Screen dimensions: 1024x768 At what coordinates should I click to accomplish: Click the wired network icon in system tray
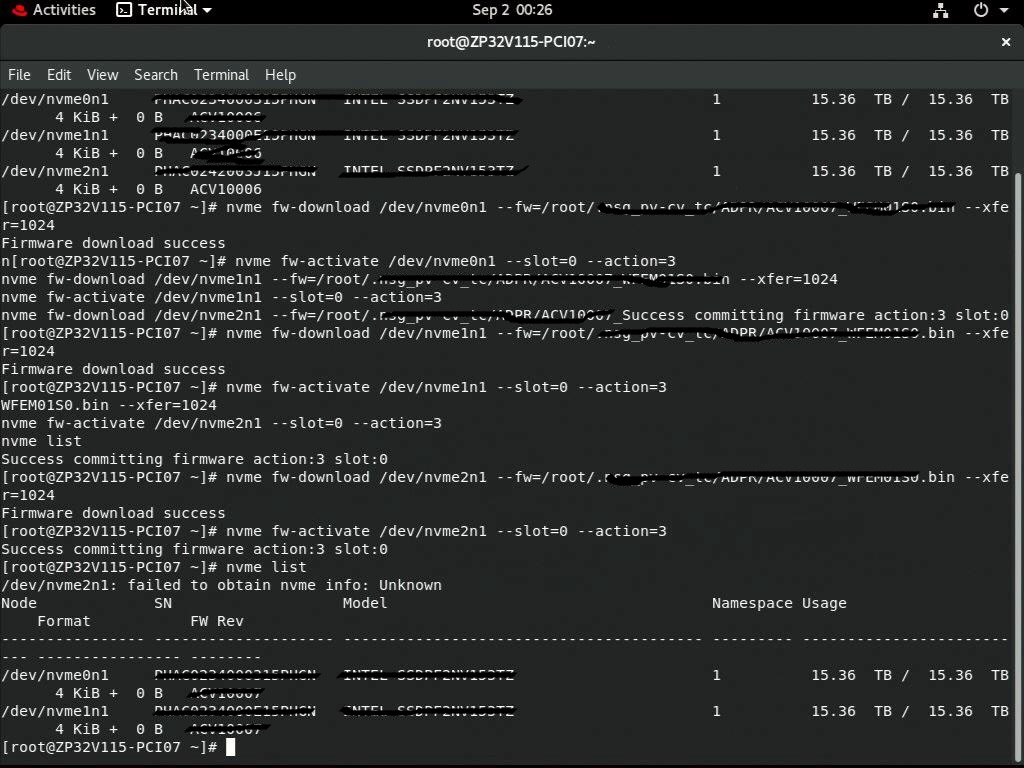click(x=941, y=10)
